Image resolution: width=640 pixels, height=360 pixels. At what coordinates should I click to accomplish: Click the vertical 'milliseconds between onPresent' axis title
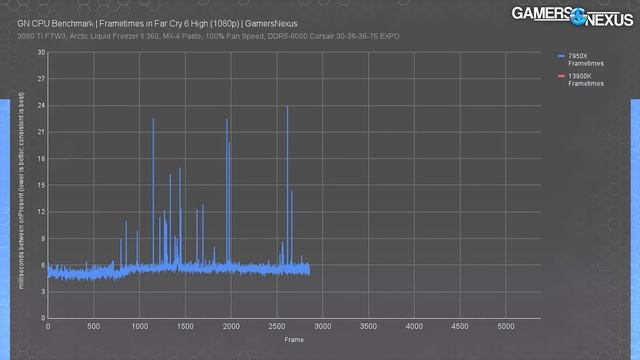(x=21, y=191)
